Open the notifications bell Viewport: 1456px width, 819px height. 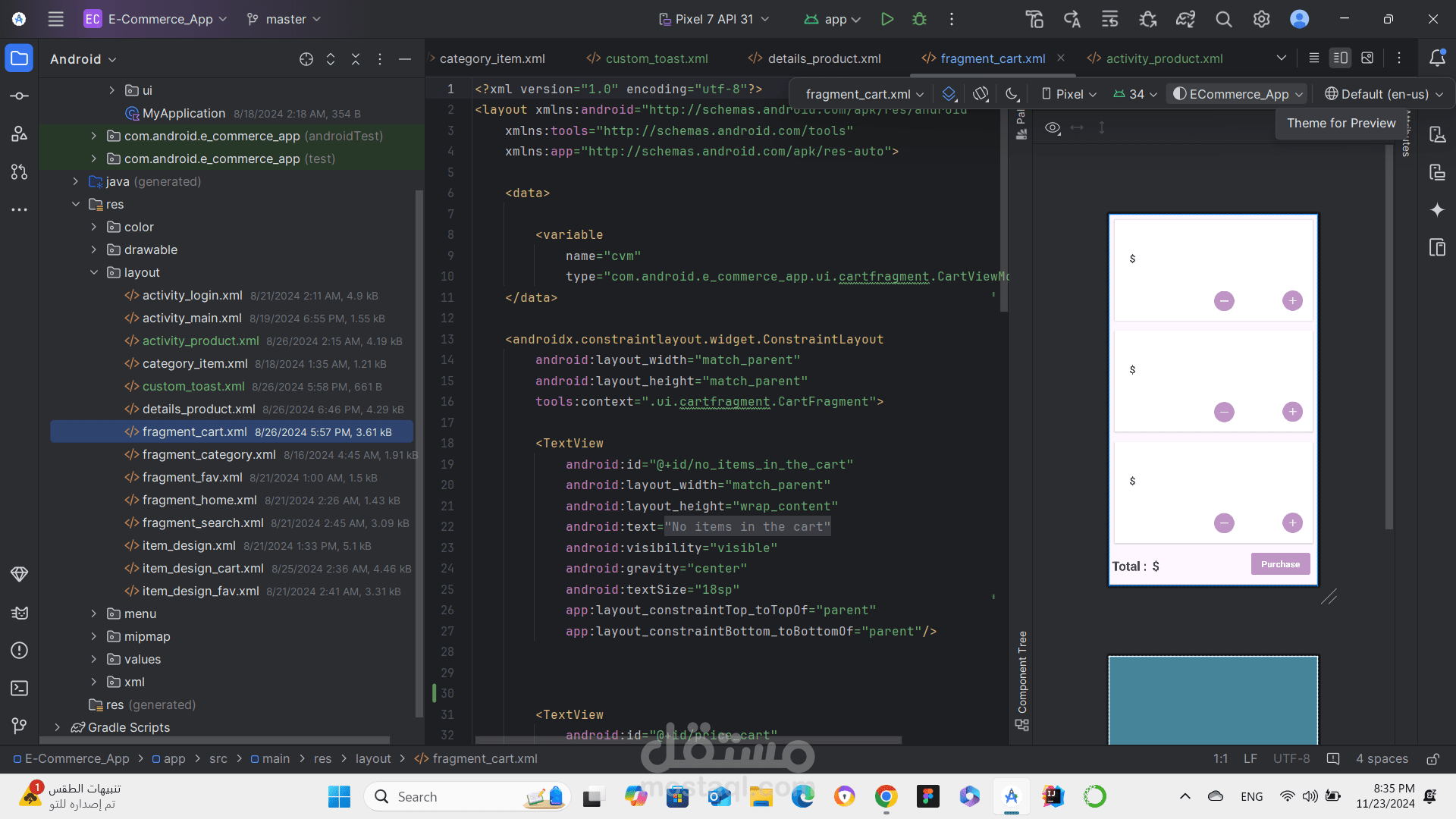(x=1437, y=58)
